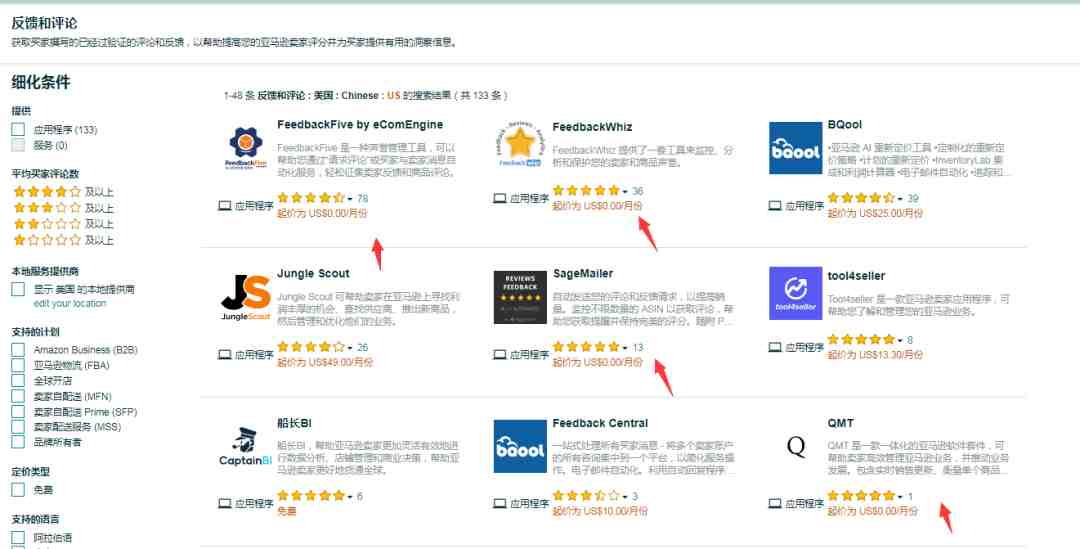Open FeedbackFive by eComEngine title link

coord(360,125)
